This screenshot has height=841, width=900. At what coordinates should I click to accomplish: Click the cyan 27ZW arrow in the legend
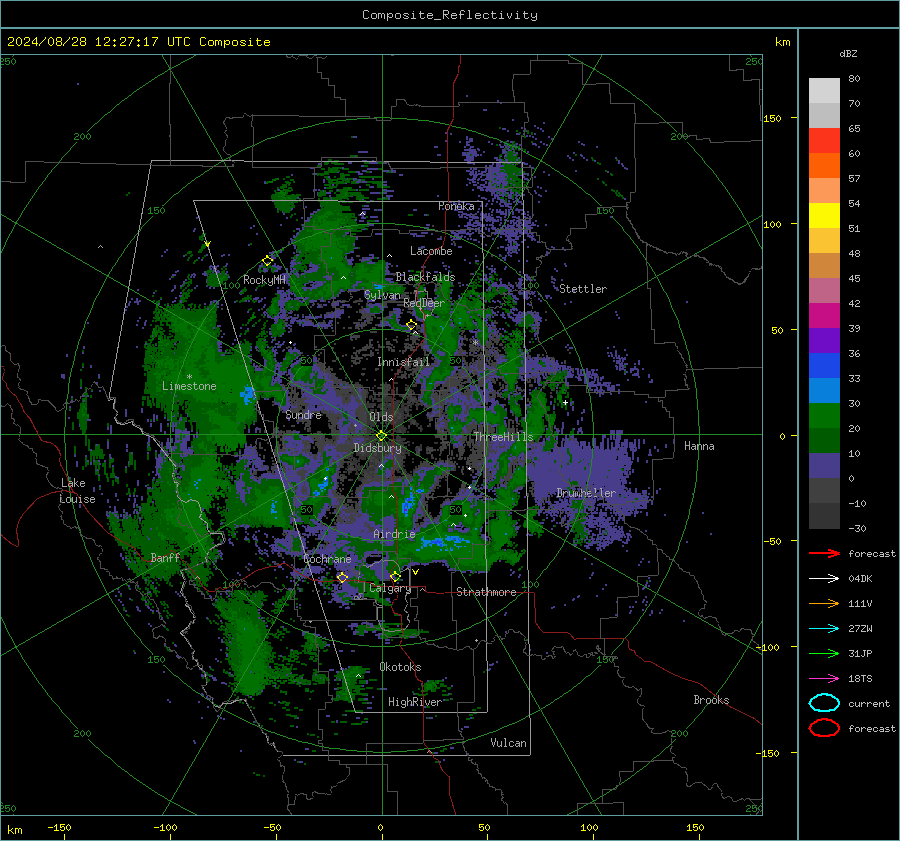click(x=824, y=629)
